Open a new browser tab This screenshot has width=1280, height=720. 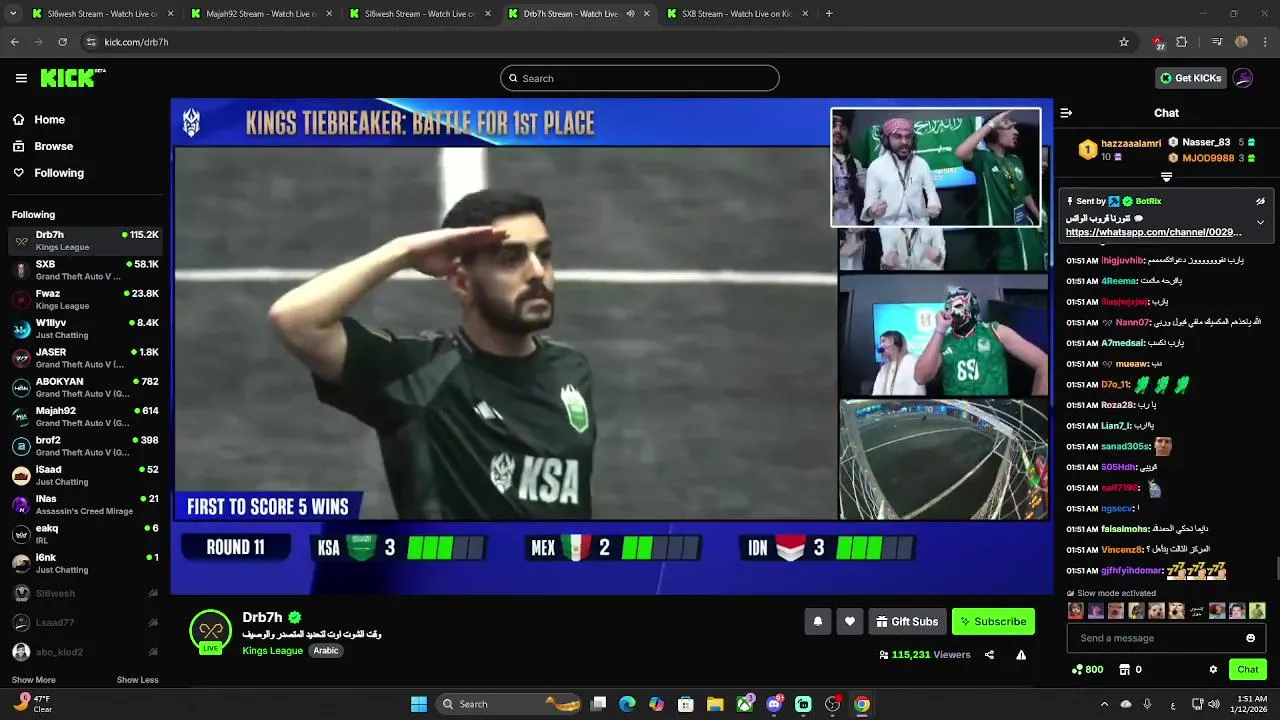point(829,14)
